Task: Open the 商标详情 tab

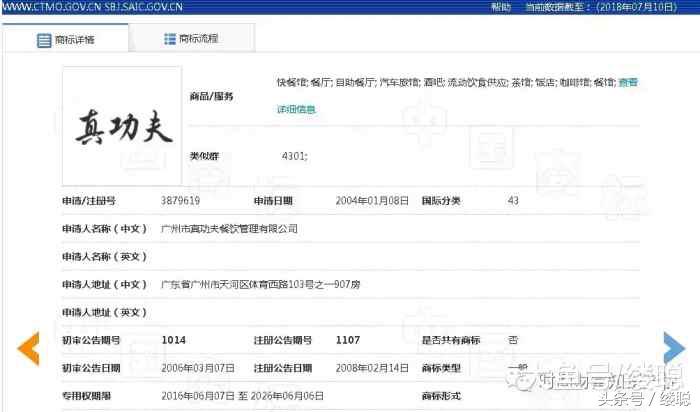Action: pos(66,38)
